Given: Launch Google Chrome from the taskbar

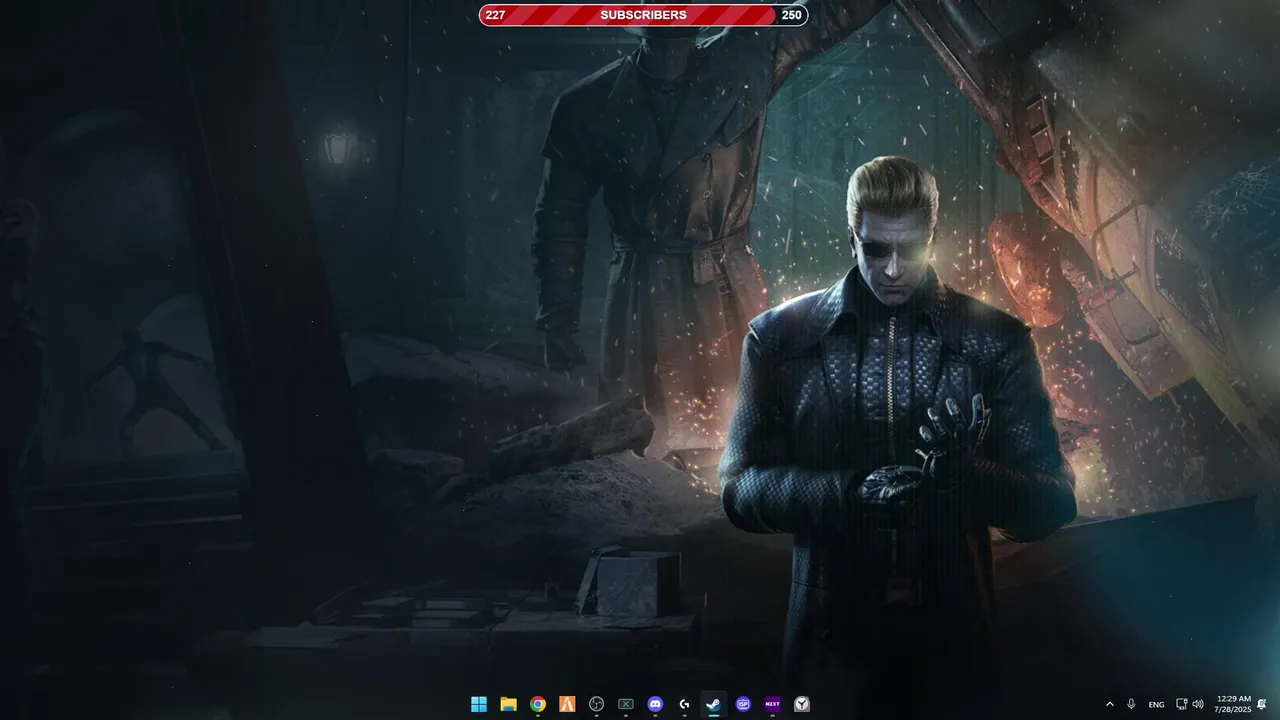Looking at the screenshot, I should click(538, 704).
